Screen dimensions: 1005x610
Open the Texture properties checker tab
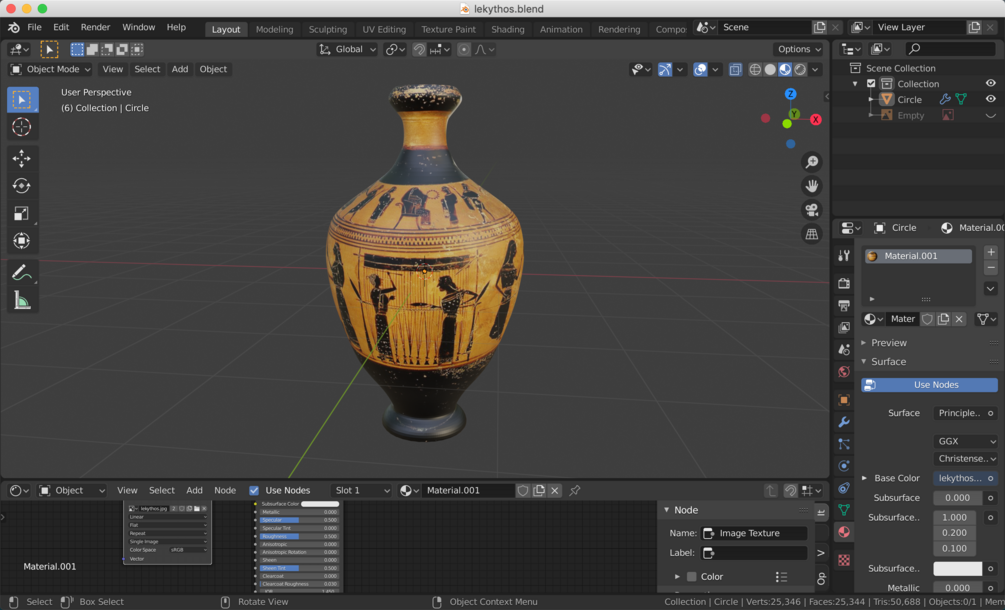[x=843, y=560]
